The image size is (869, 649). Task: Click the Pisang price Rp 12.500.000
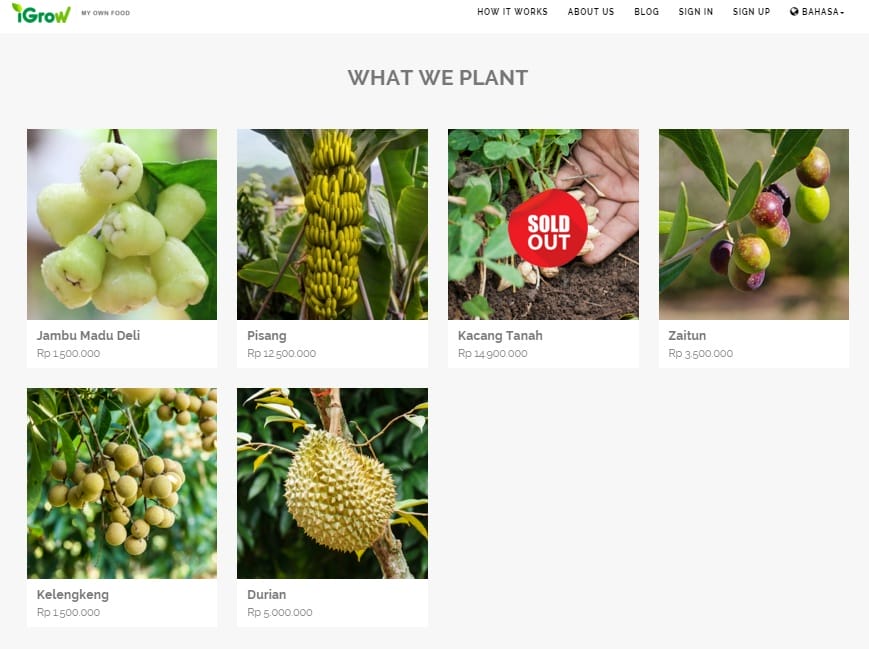282,354
